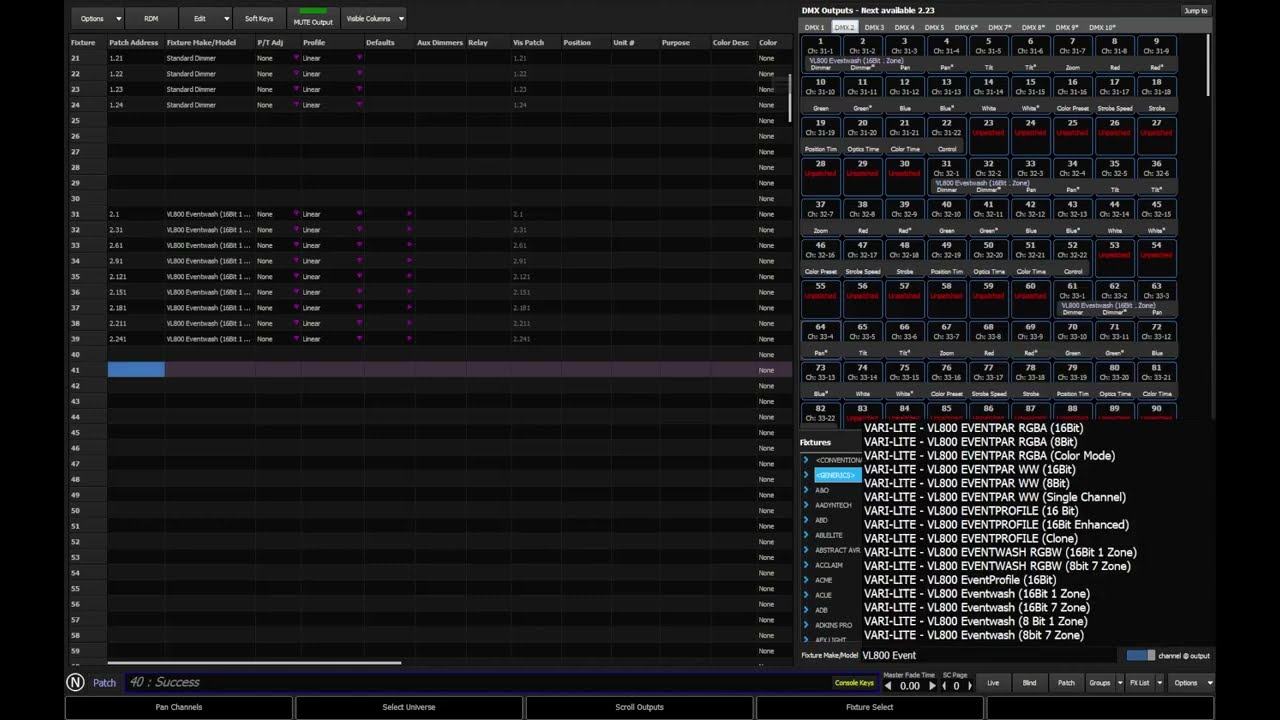Toggle the MUTE Output button

pyautogui.click(x=313, y=18)
